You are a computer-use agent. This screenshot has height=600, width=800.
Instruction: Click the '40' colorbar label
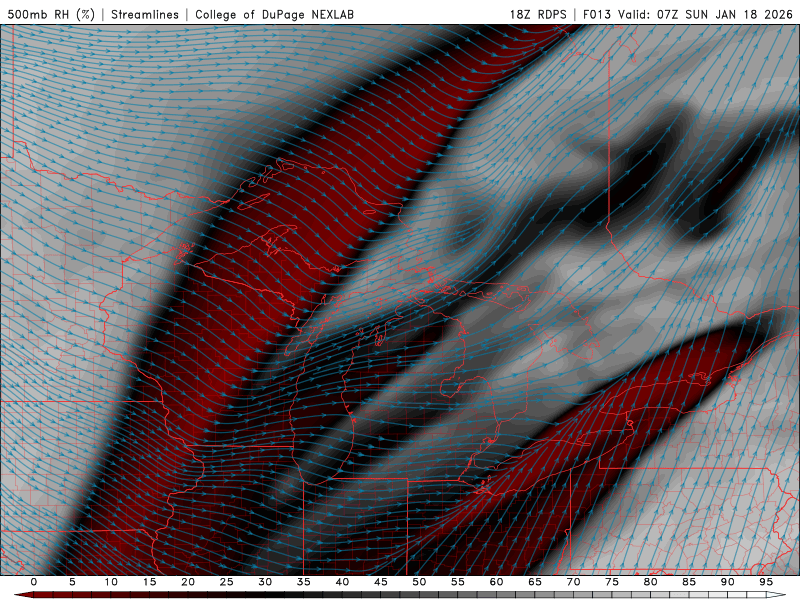click(342, 582)
